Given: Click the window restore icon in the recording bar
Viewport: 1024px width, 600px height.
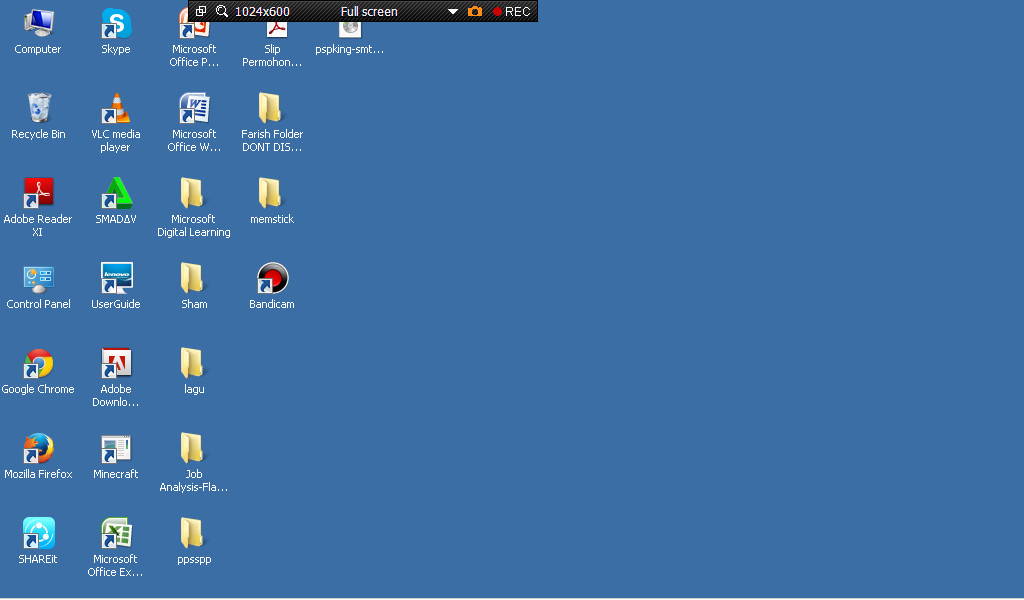Looking at the screenshot, I should pyautogui.click(x=201, y=12).
